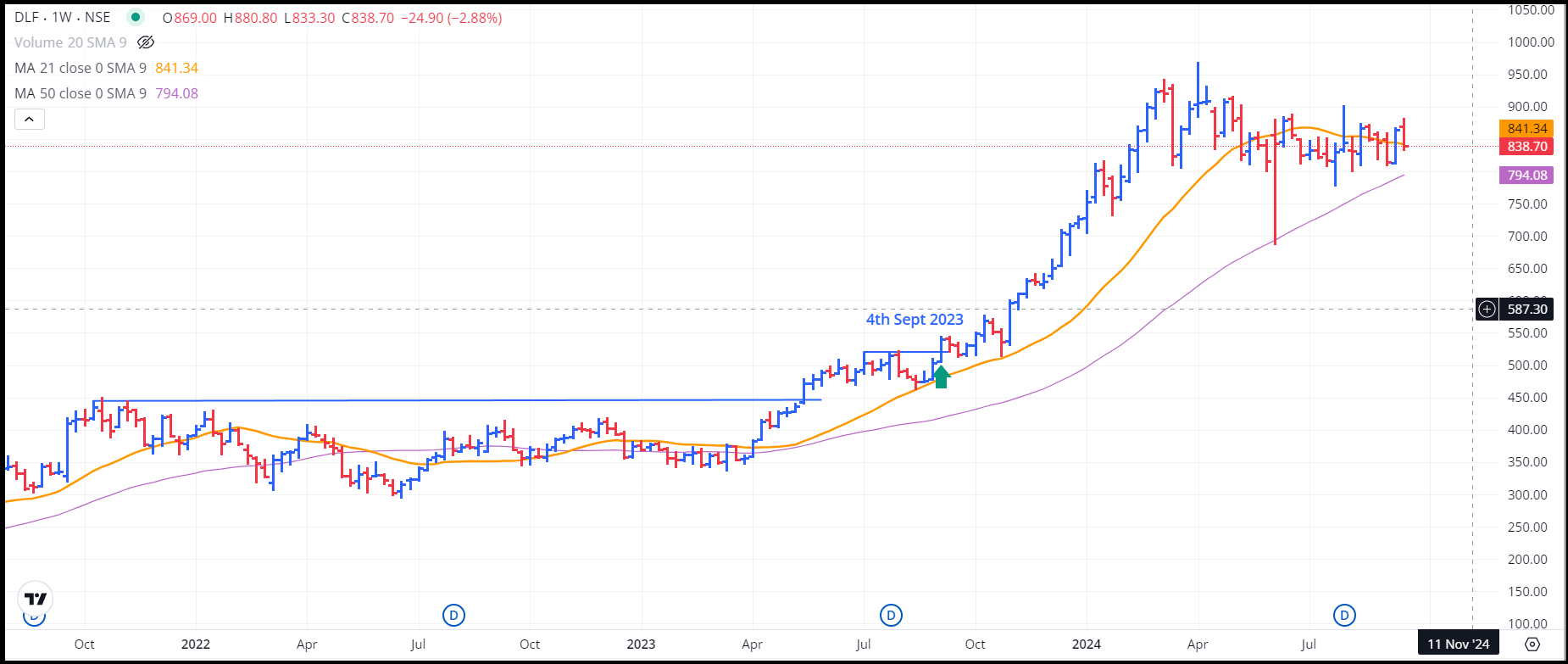Click the 100.00 price axis label
The height and width of the screenshot is (664, 1568).
click(1527, 624)
